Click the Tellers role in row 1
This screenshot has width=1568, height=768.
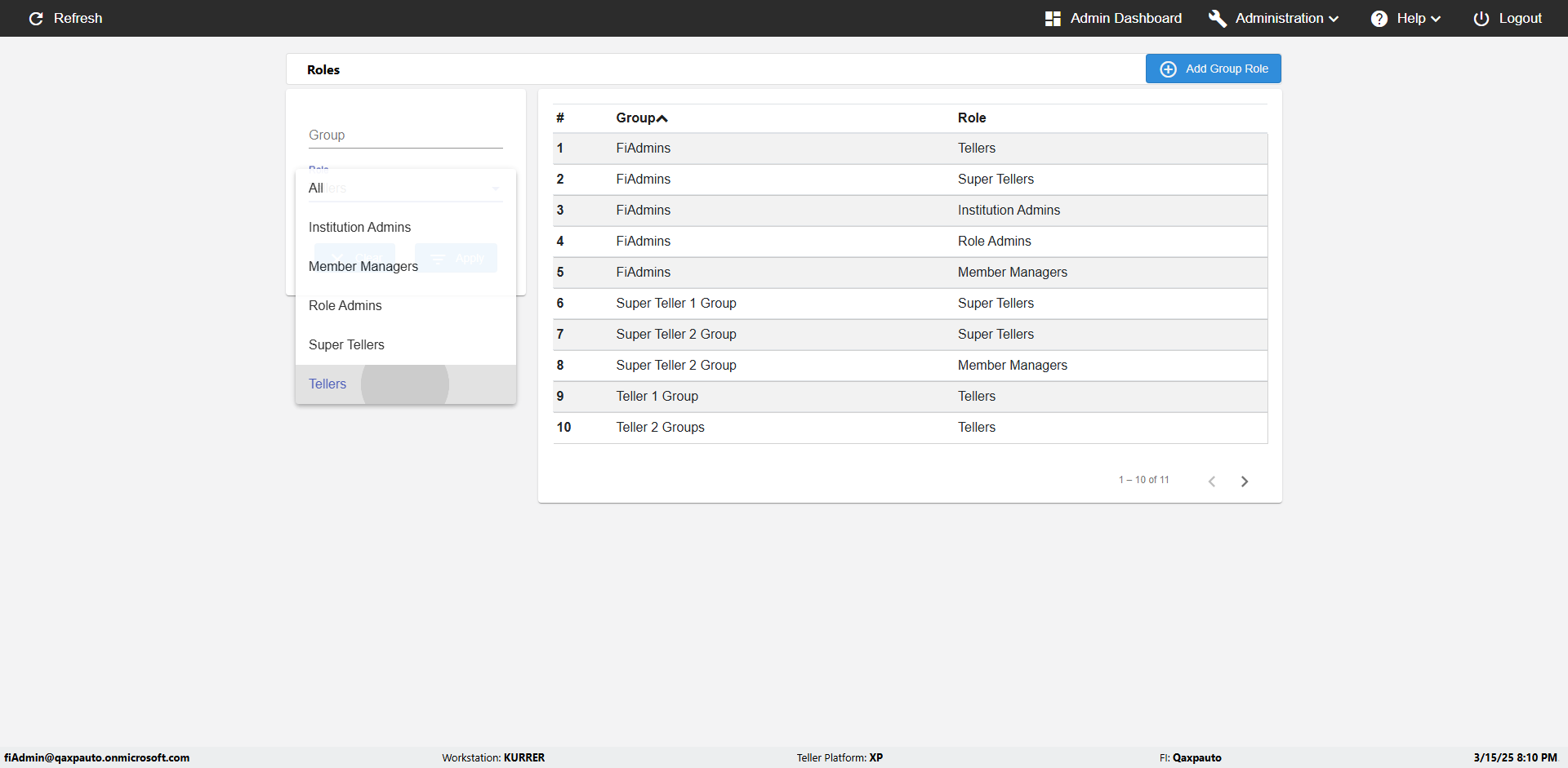[x=977, y=149]
